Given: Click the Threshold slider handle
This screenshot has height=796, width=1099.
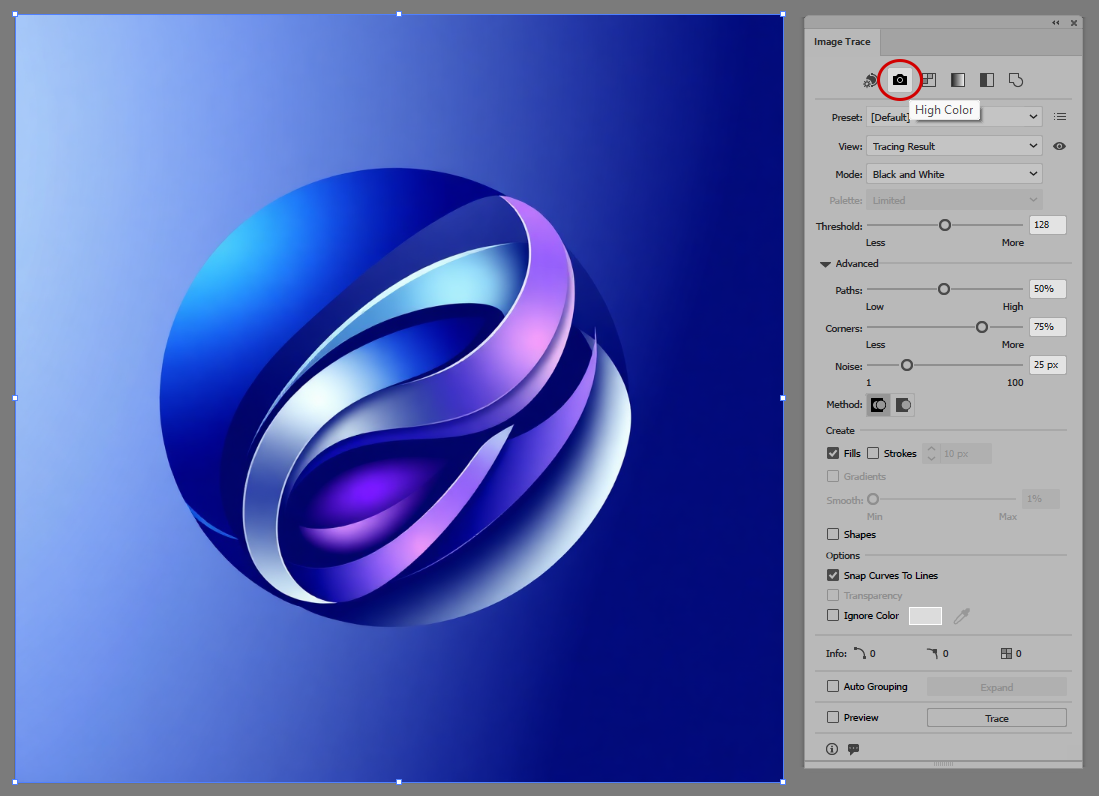Looking at the screenshot, I should click(x=944, y=225).
